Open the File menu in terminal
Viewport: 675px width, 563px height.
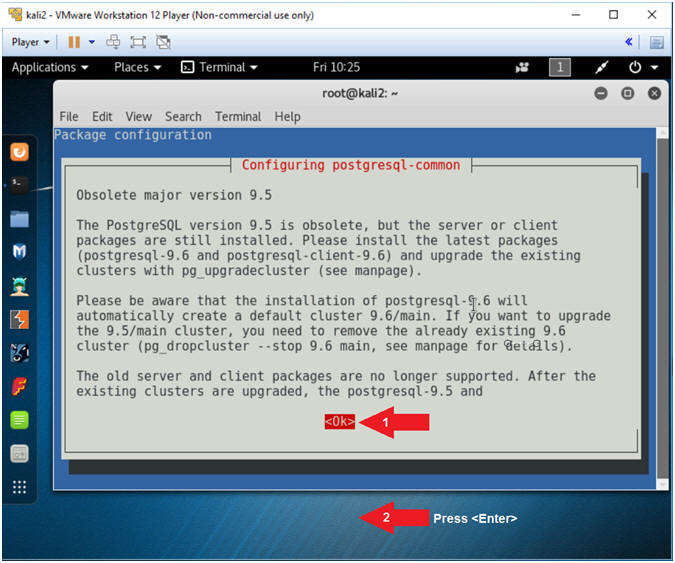pyautogui.click(x=69, y=117)
